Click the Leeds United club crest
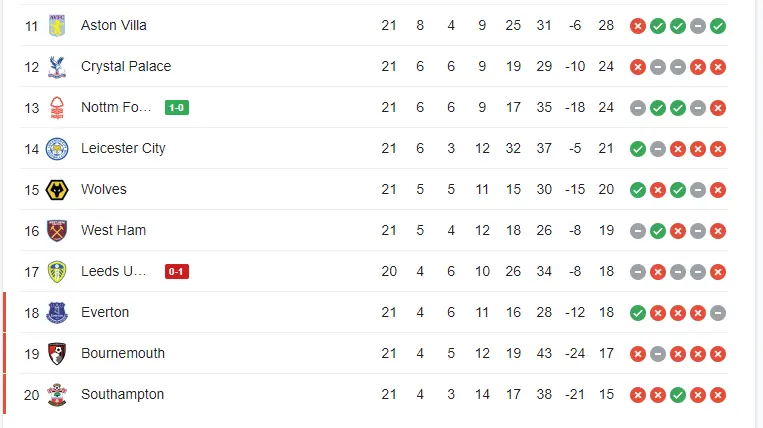The height and width of the screenshot is (428, 763). click(x=57, y=271)
